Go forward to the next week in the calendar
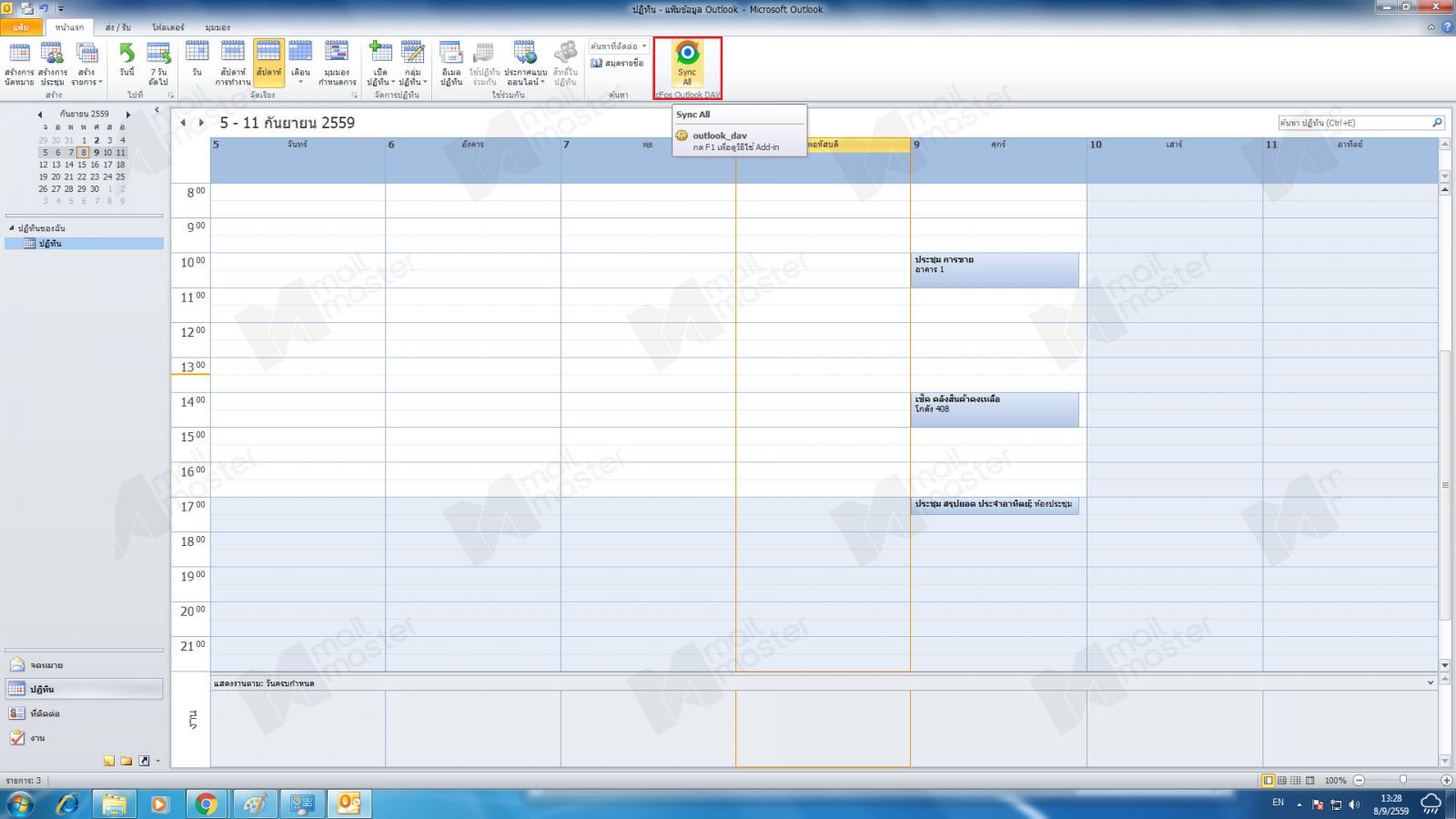Viewport: 1456px width, 819px height. (x=201, y=123)
